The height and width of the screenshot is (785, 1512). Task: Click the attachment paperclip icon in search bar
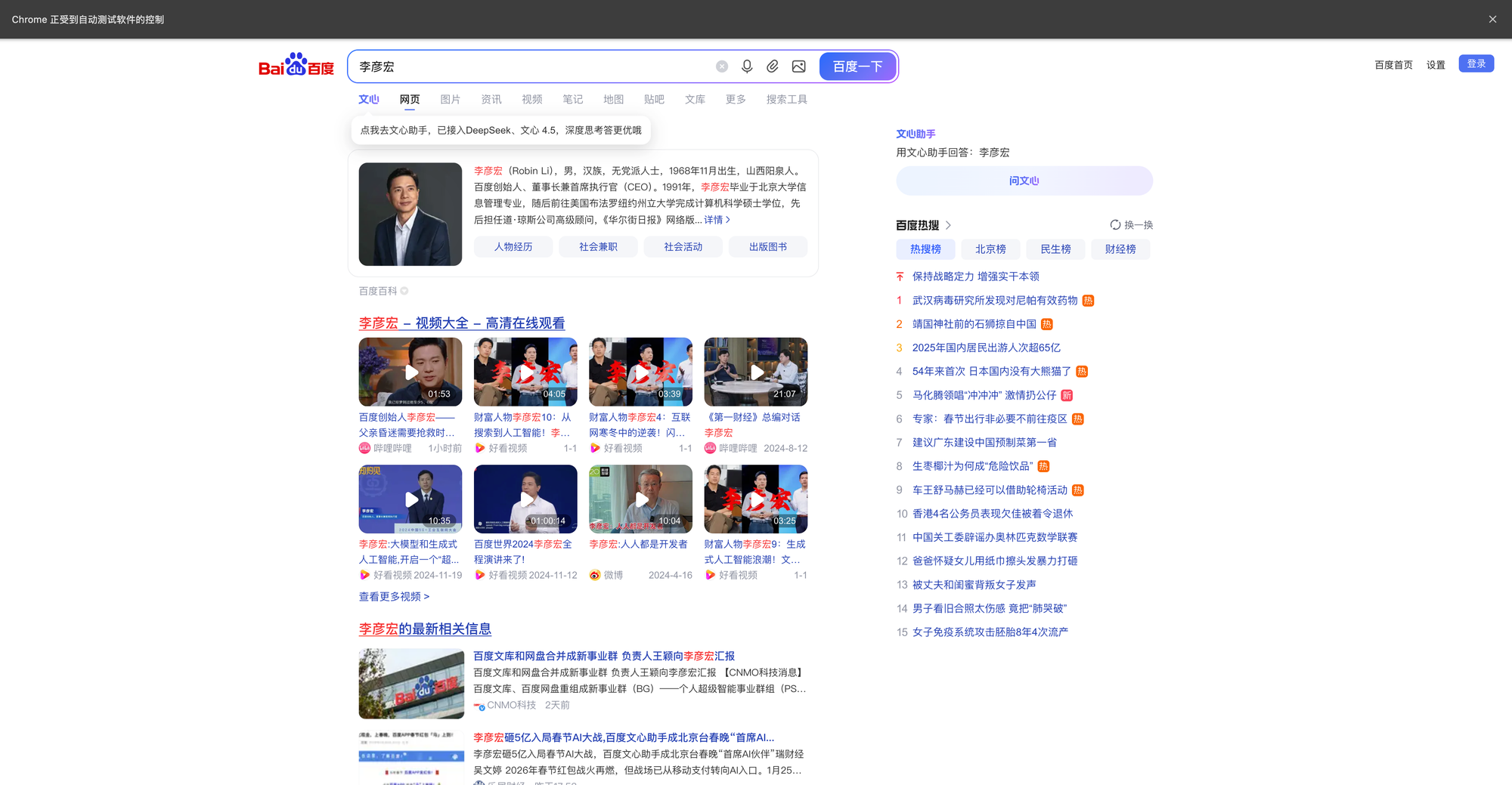point(773,66)
